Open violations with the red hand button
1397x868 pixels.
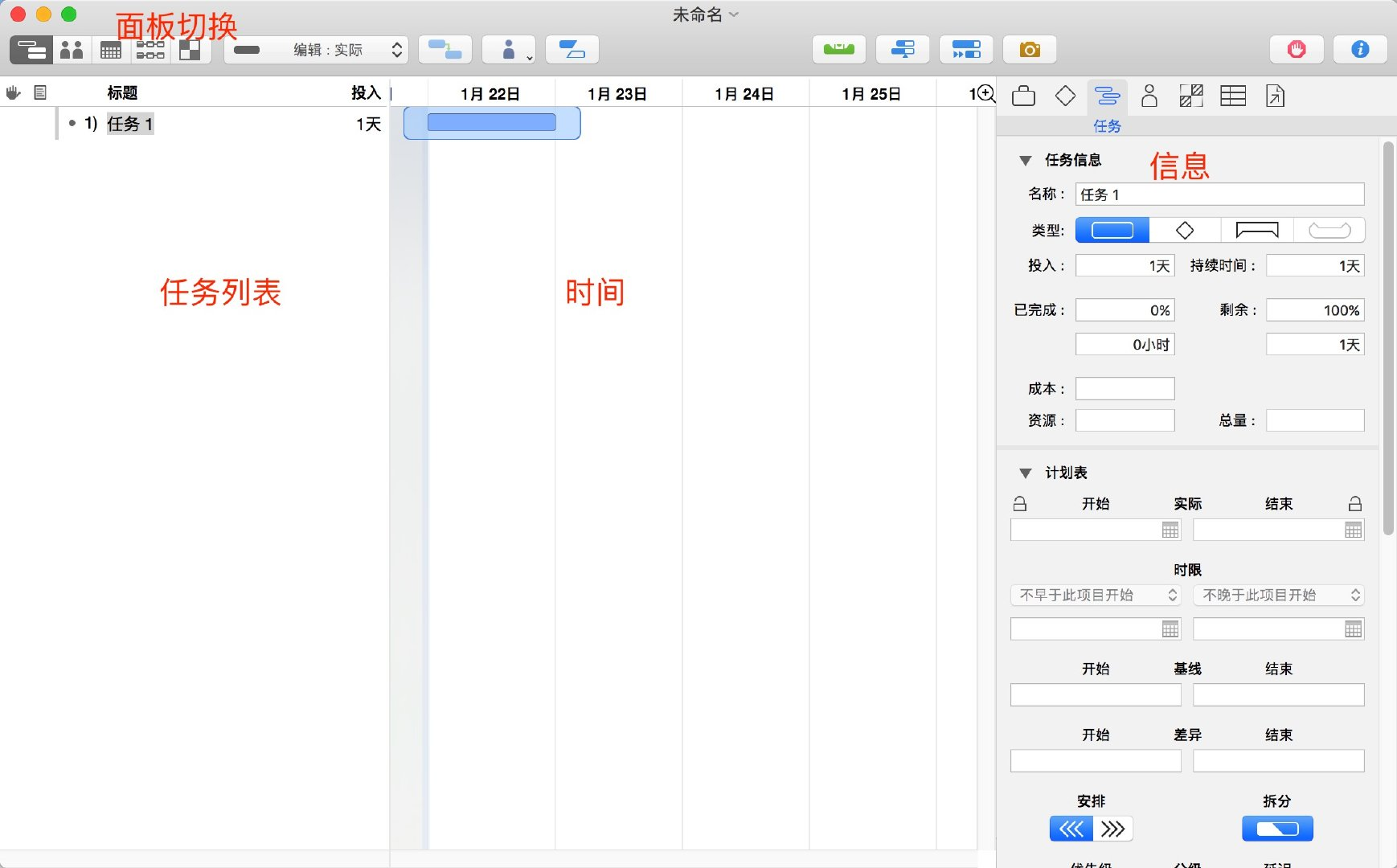[1297, 50]
